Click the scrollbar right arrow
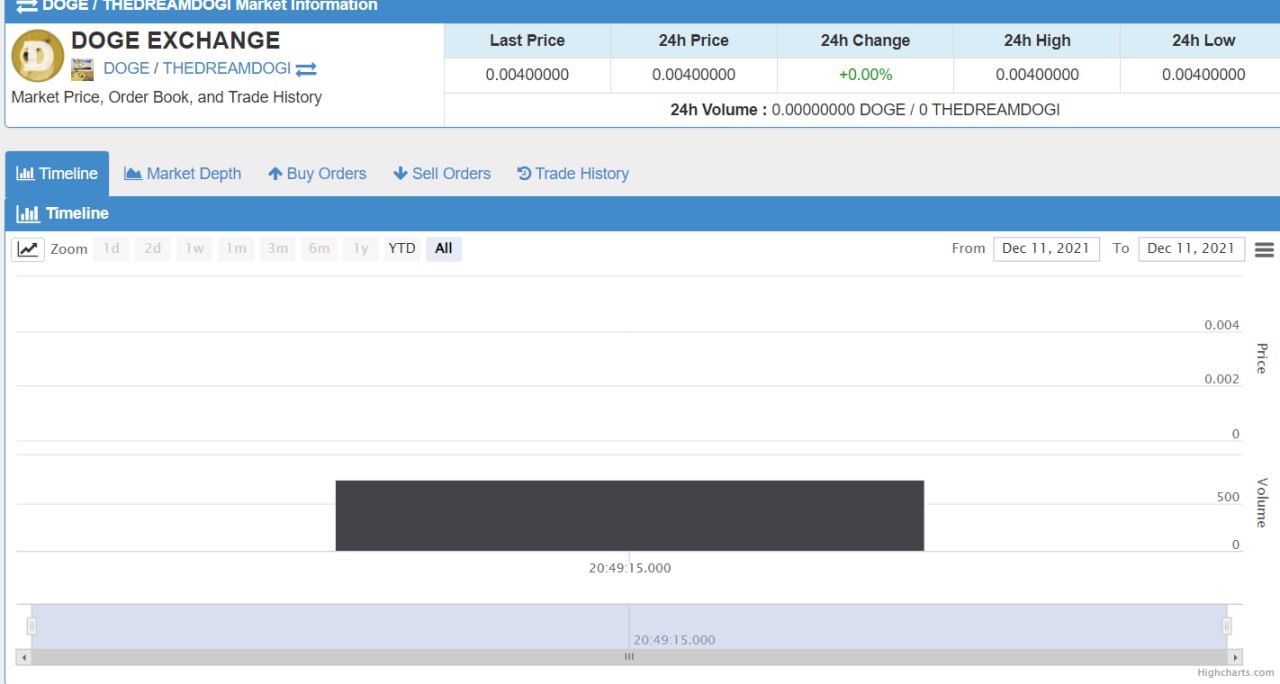The height and width of the screenshot is (684, 1280). point(1236,657)
